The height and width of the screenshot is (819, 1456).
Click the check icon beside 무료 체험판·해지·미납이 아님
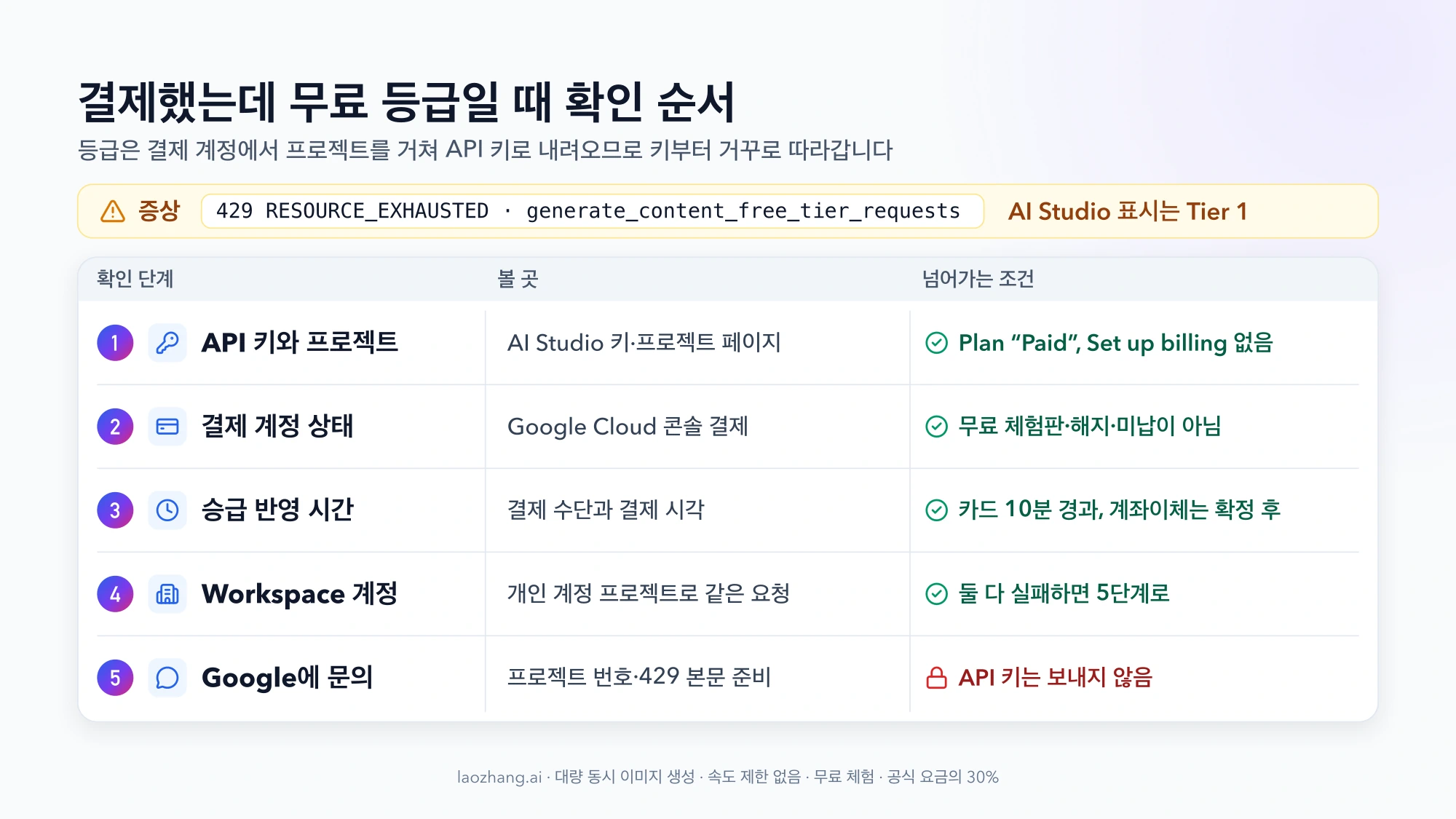[936, 427]
